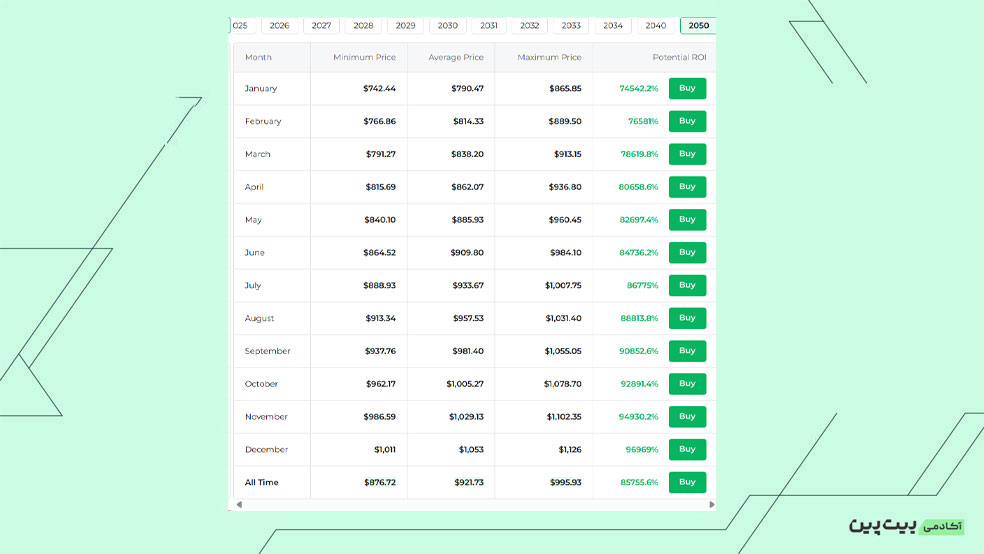
Task: Click All Time average price $921.73
Action: click(469, 482)
